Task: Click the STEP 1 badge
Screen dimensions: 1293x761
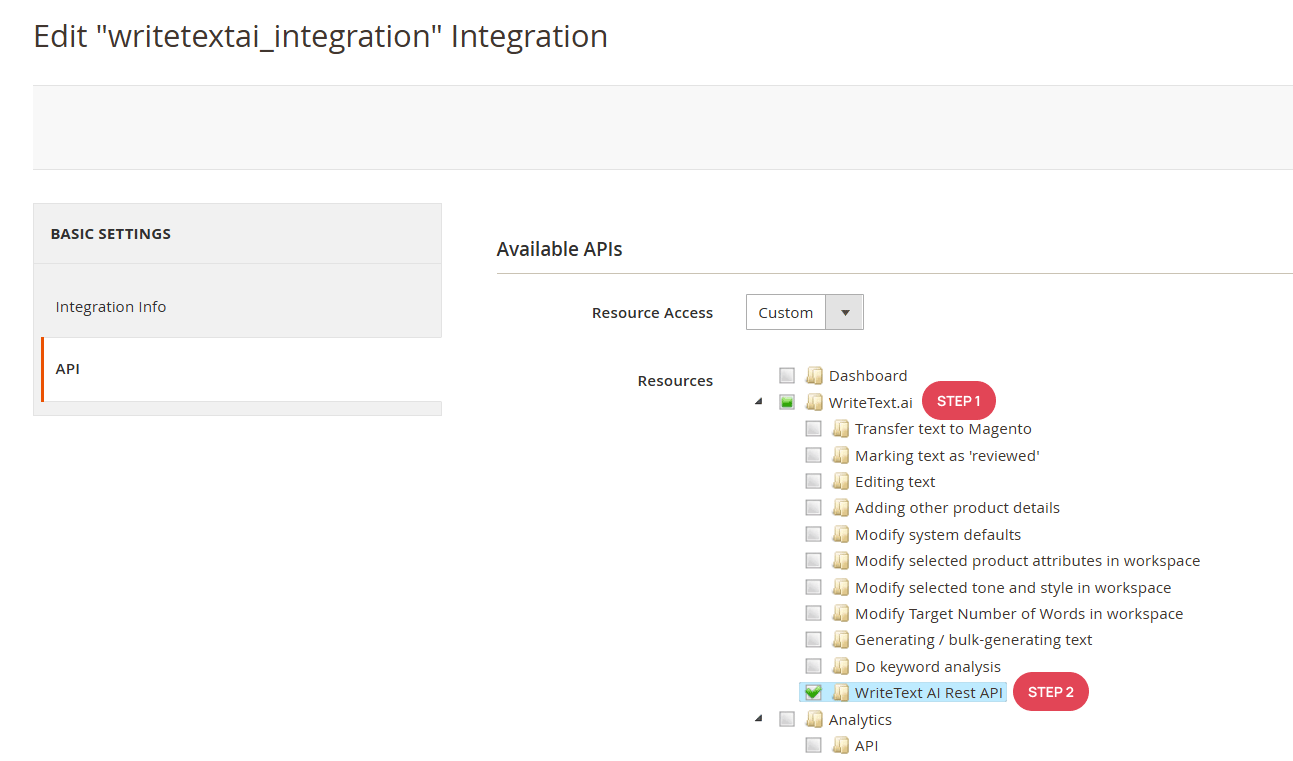Action: [x=958, y=400]
